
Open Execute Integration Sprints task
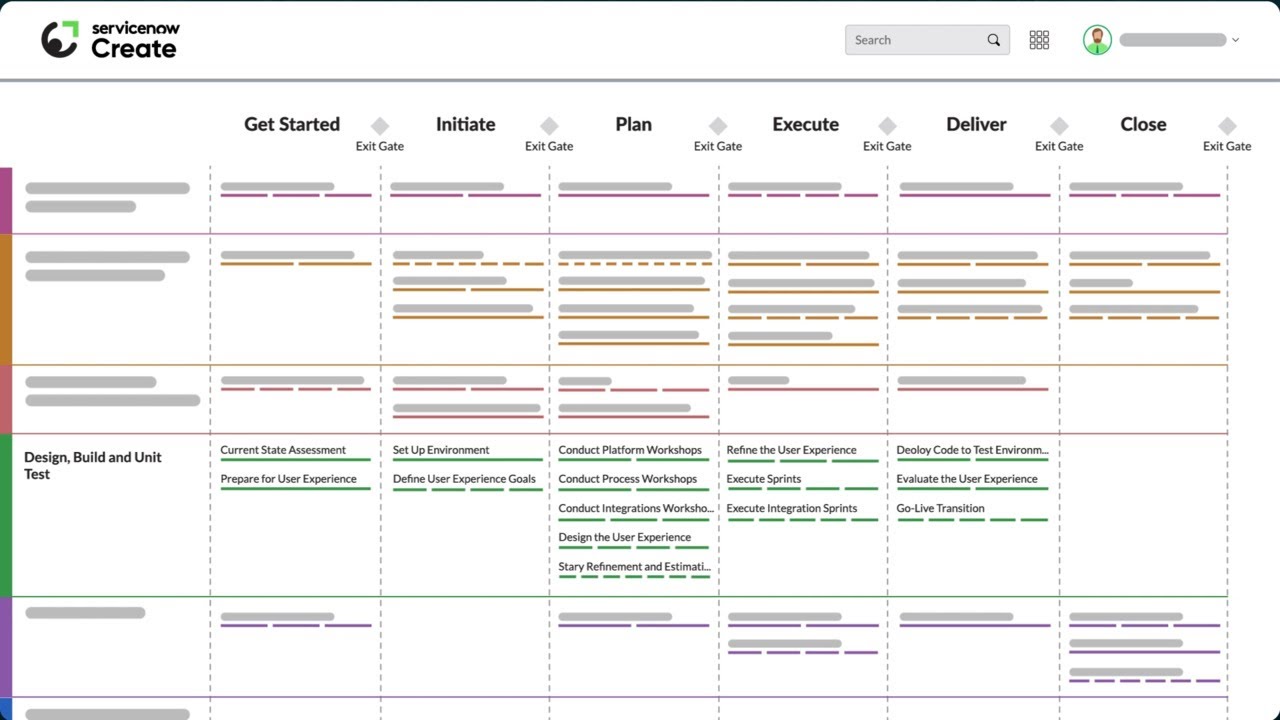pyautogui.click(x=791, y=508)
